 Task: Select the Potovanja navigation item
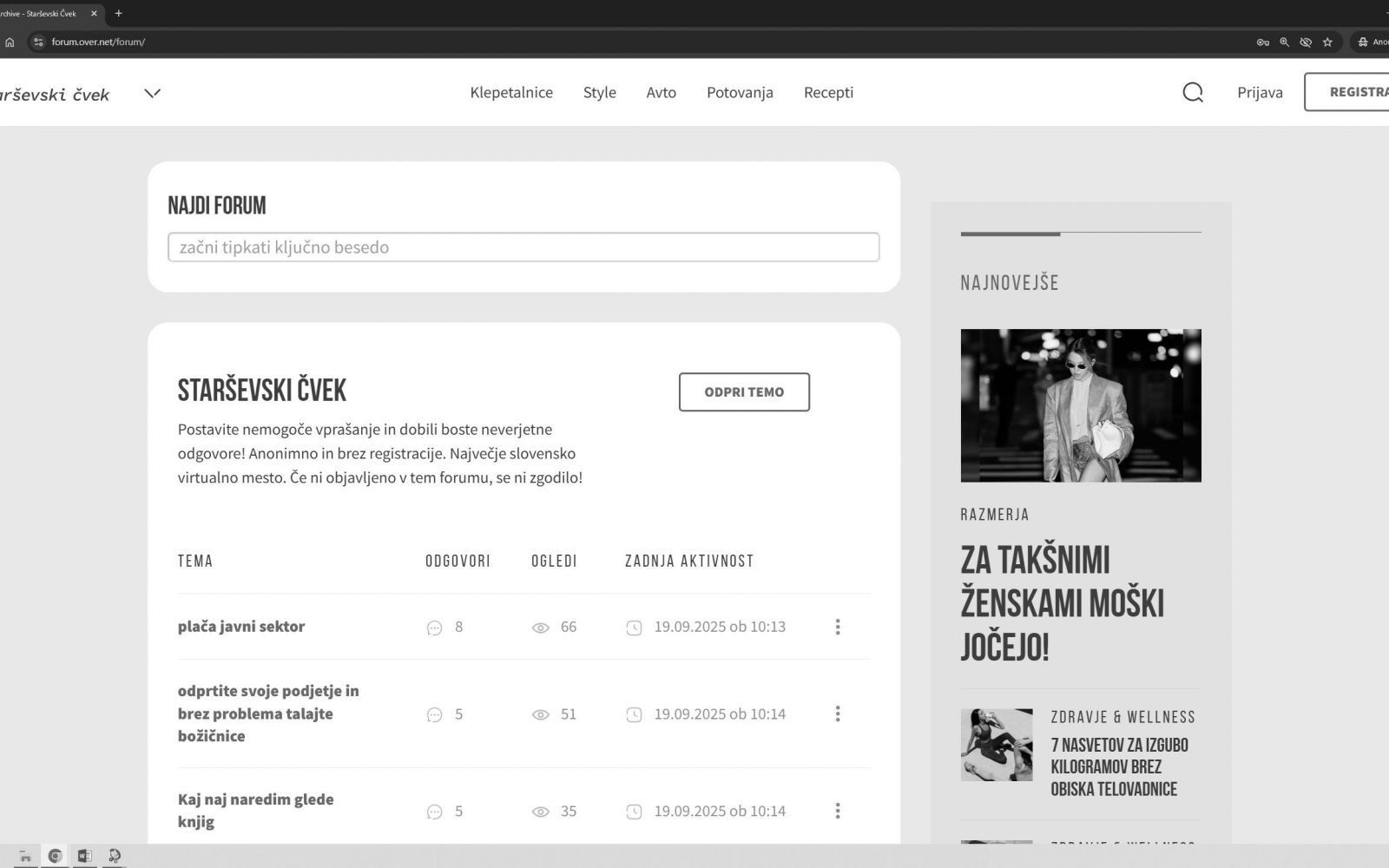[740, 92]
